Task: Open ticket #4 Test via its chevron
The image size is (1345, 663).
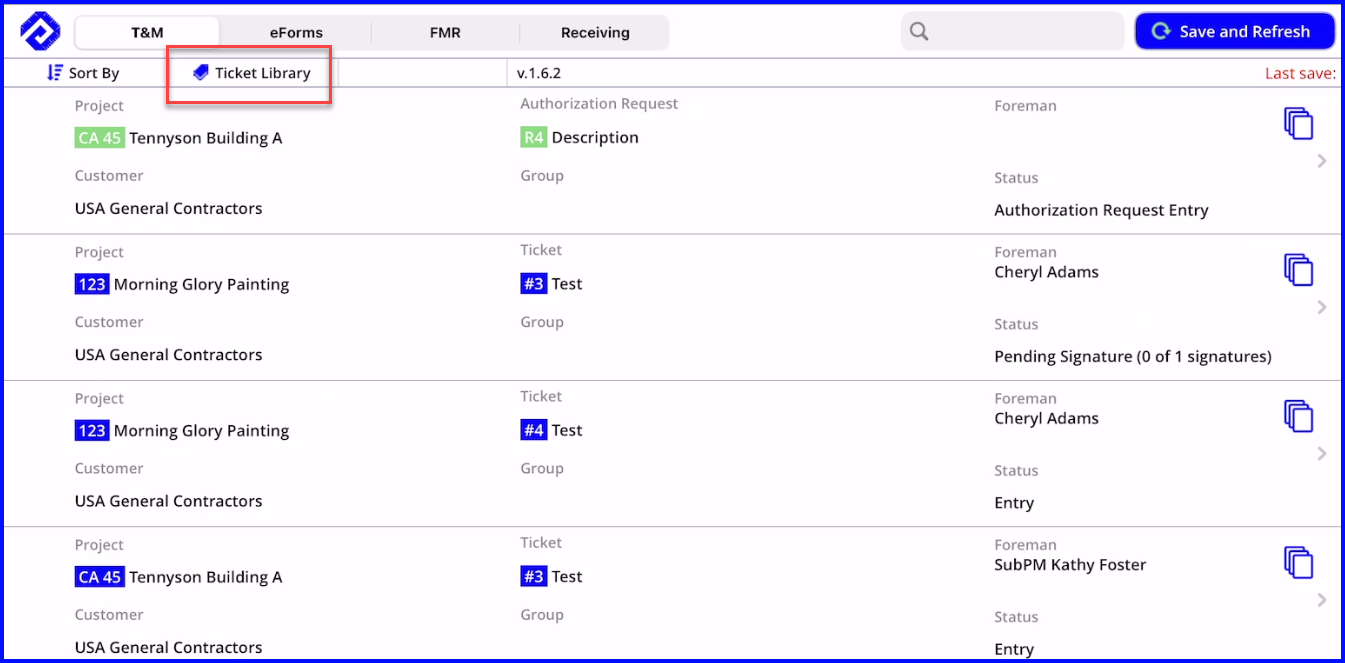Action: click(1322, 454)
